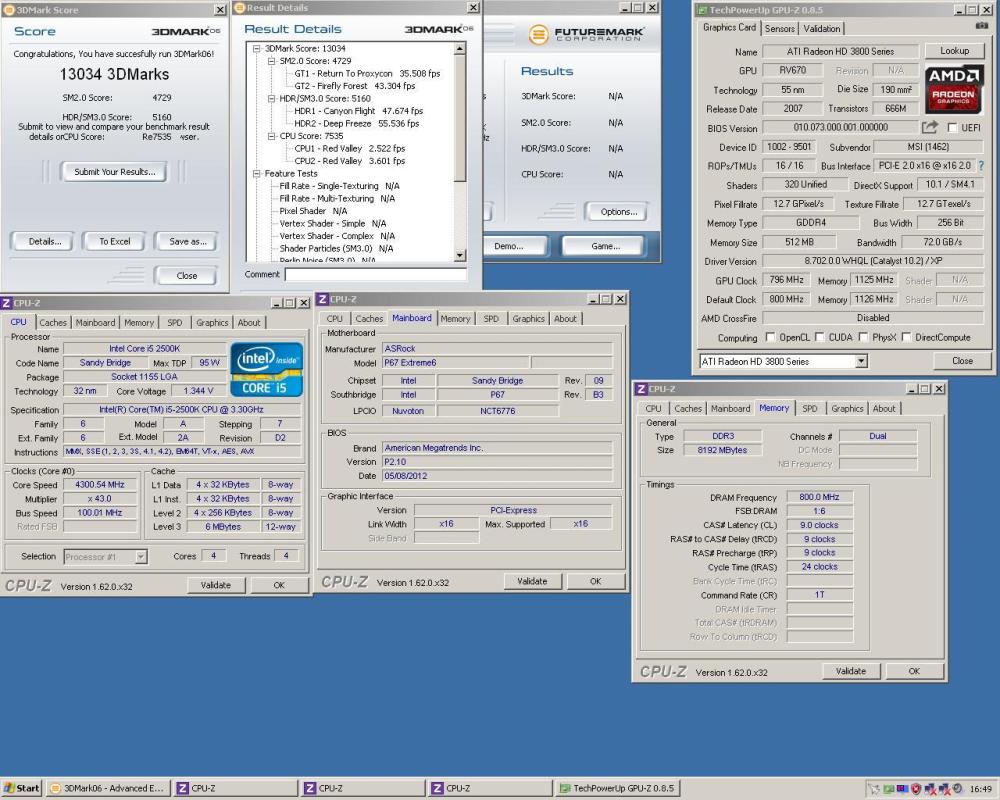Image resolution: width=1000 pixels, height=800 pixels.
Task: Collapse the CPU Score tree node
Action: 271,137
